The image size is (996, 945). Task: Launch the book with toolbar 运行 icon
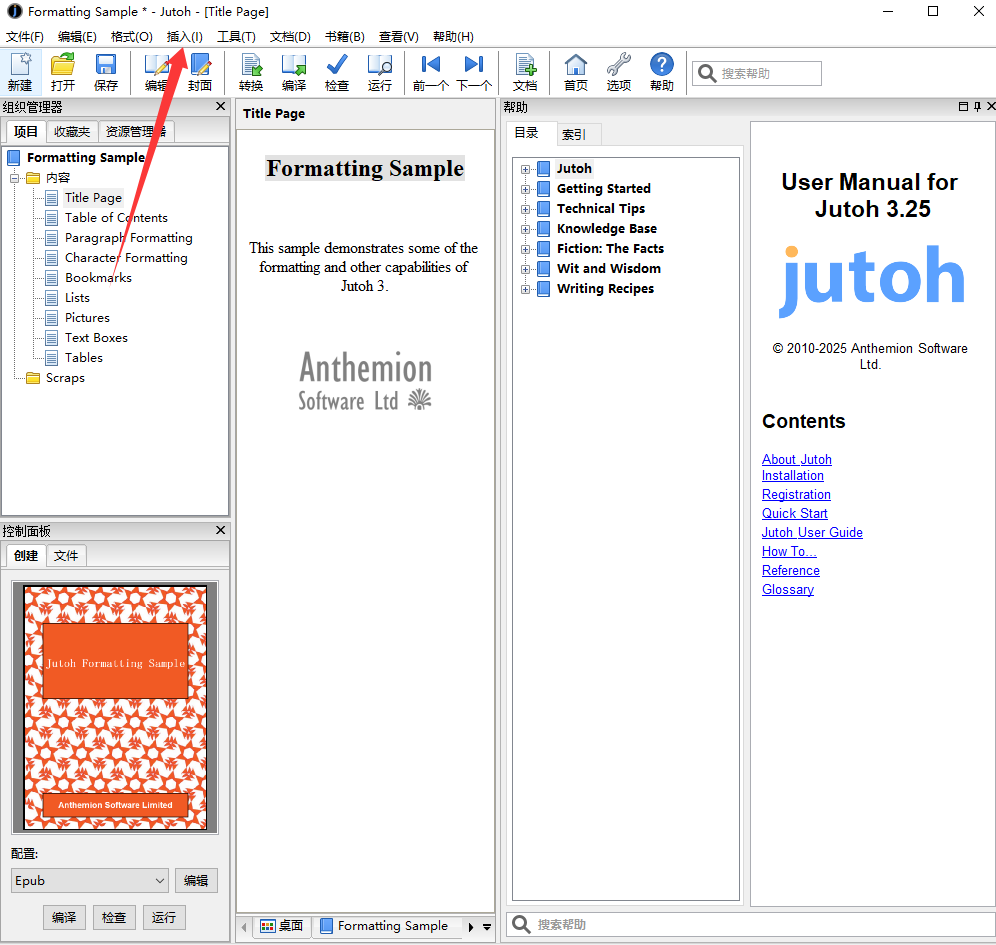coord(380,72)
